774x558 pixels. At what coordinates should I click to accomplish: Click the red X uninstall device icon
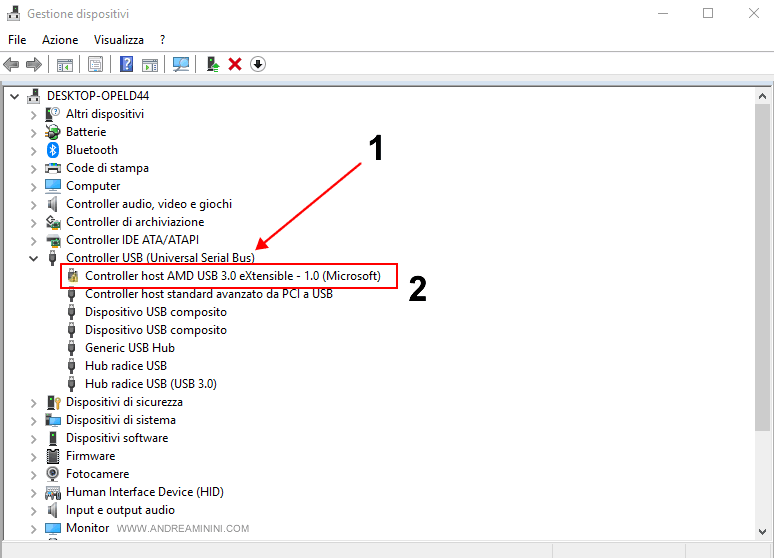coord(235,64)
